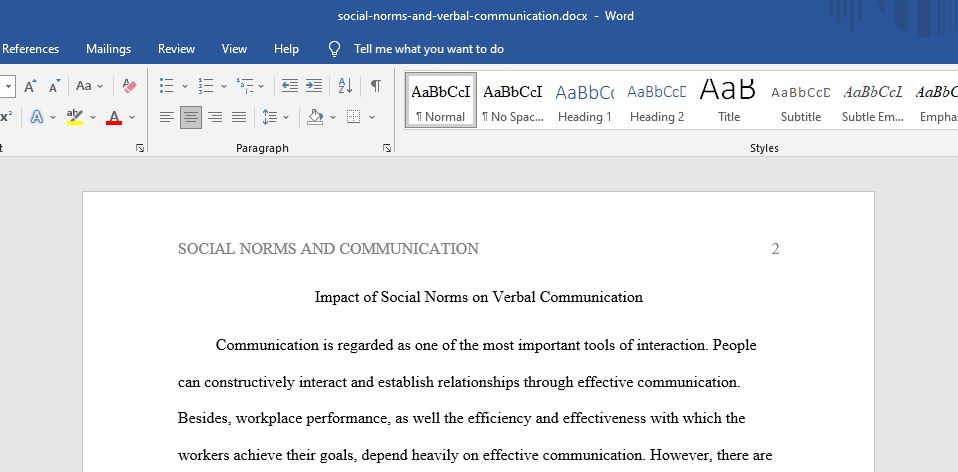958x472 pixels.
Task: Expand bullet library dropdown arrow
Action: pyautogui.click(x=185, y=86)
